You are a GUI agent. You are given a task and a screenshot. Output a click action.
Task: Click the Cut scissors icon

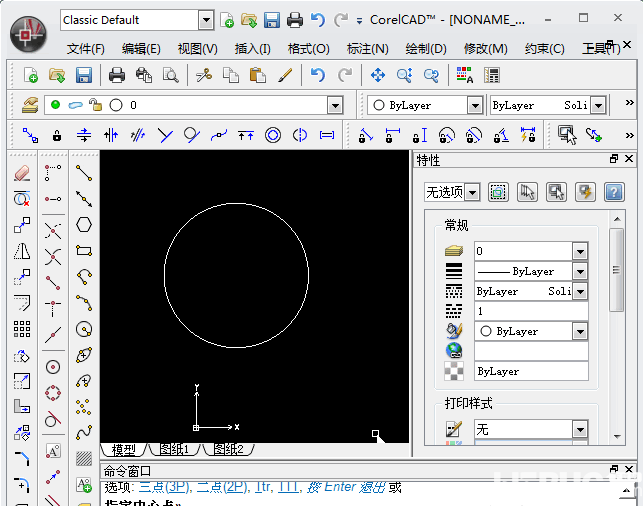pos(204,75)
